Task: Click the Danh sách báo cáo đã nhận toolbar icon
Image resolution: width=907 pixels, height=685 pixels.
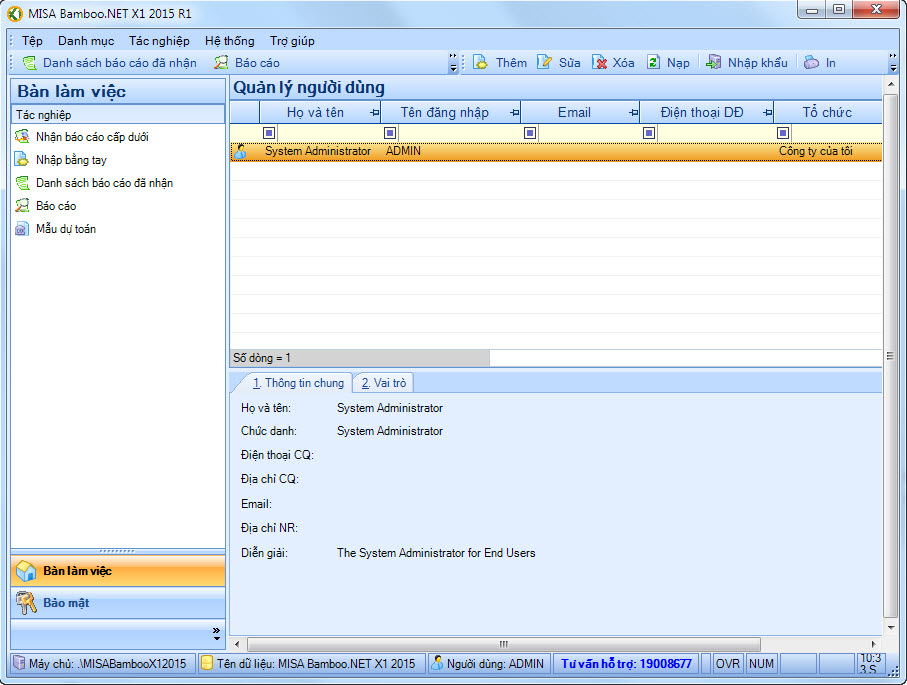Action: (x=30, y=62)
